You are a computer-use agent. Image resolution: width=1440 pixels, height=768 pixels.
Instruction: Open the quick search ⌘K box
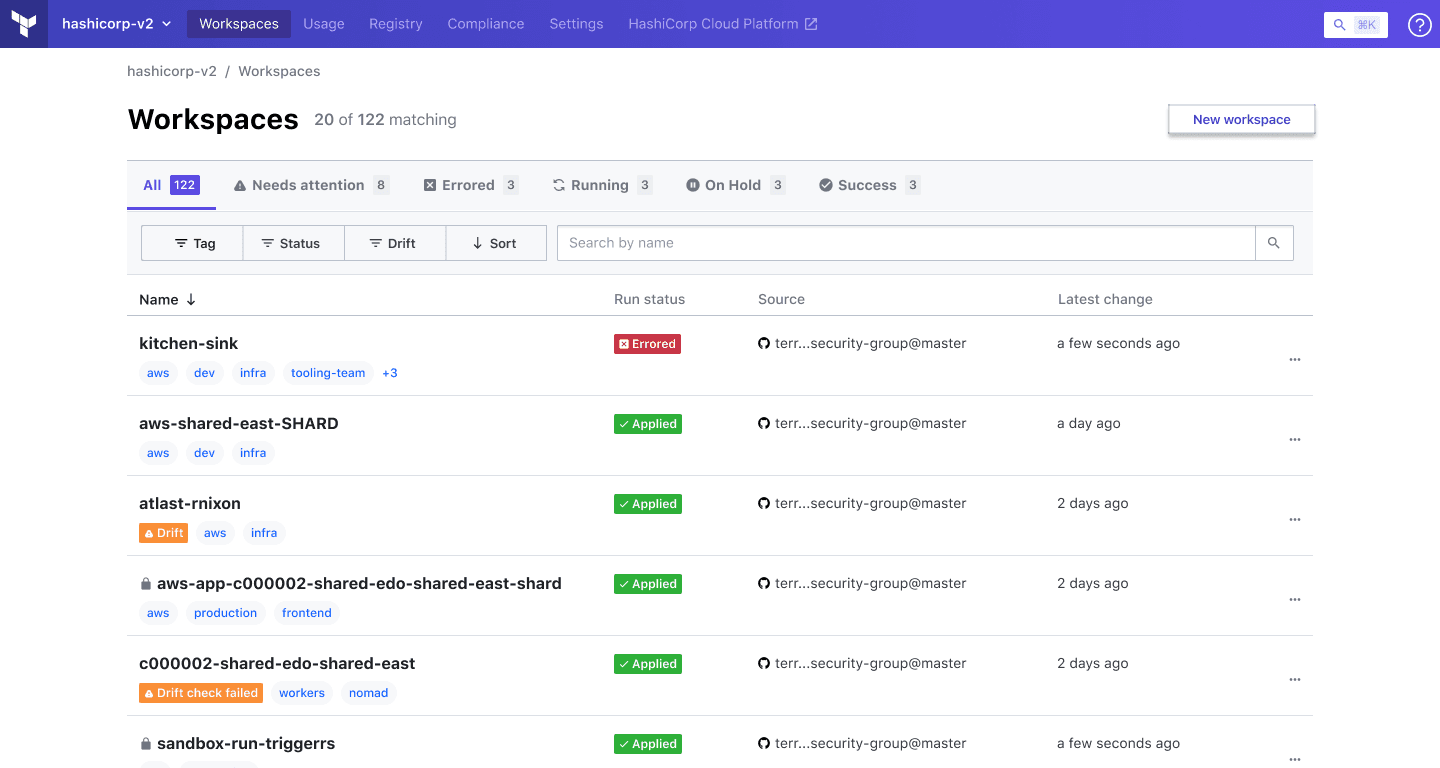tap(1355, 25)
